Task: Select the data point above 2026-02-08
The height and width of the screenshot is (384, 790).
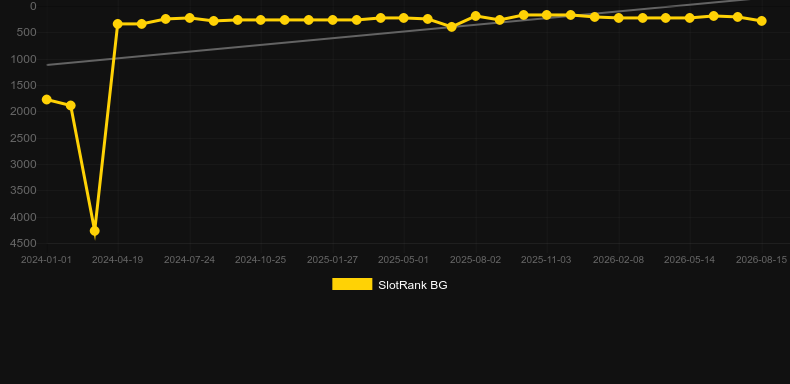Action: tap(619, 18)
